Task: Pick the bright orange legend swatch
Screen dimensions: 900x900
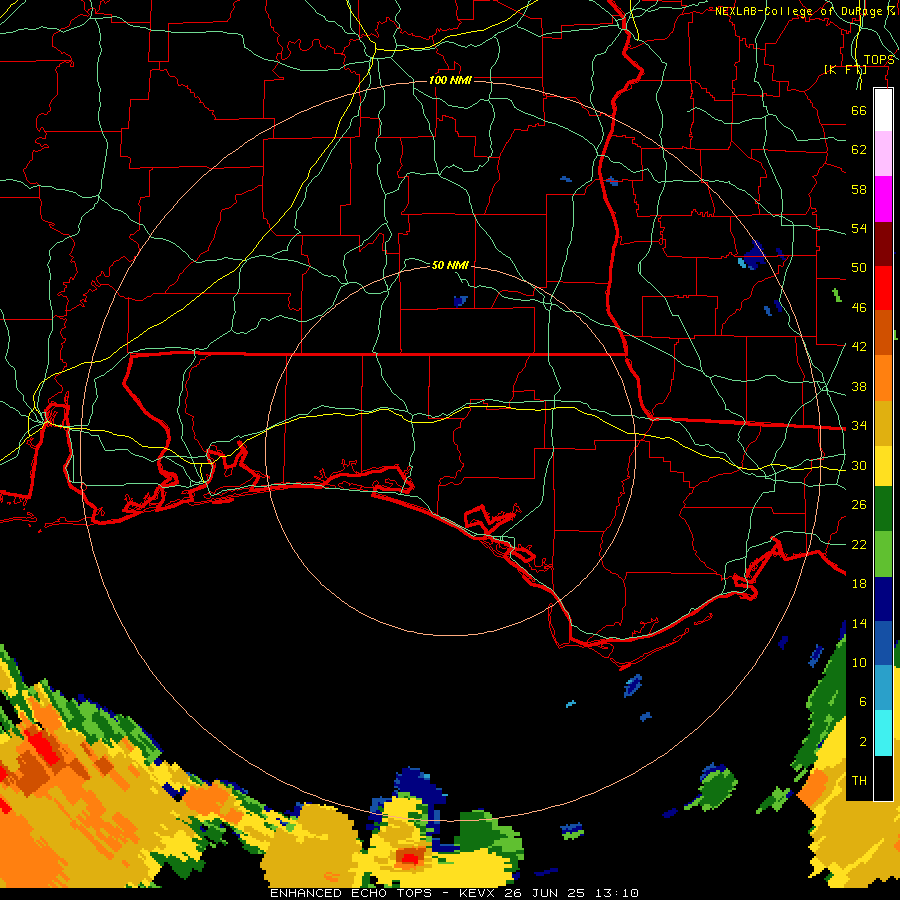Action: tap(883, 378)
